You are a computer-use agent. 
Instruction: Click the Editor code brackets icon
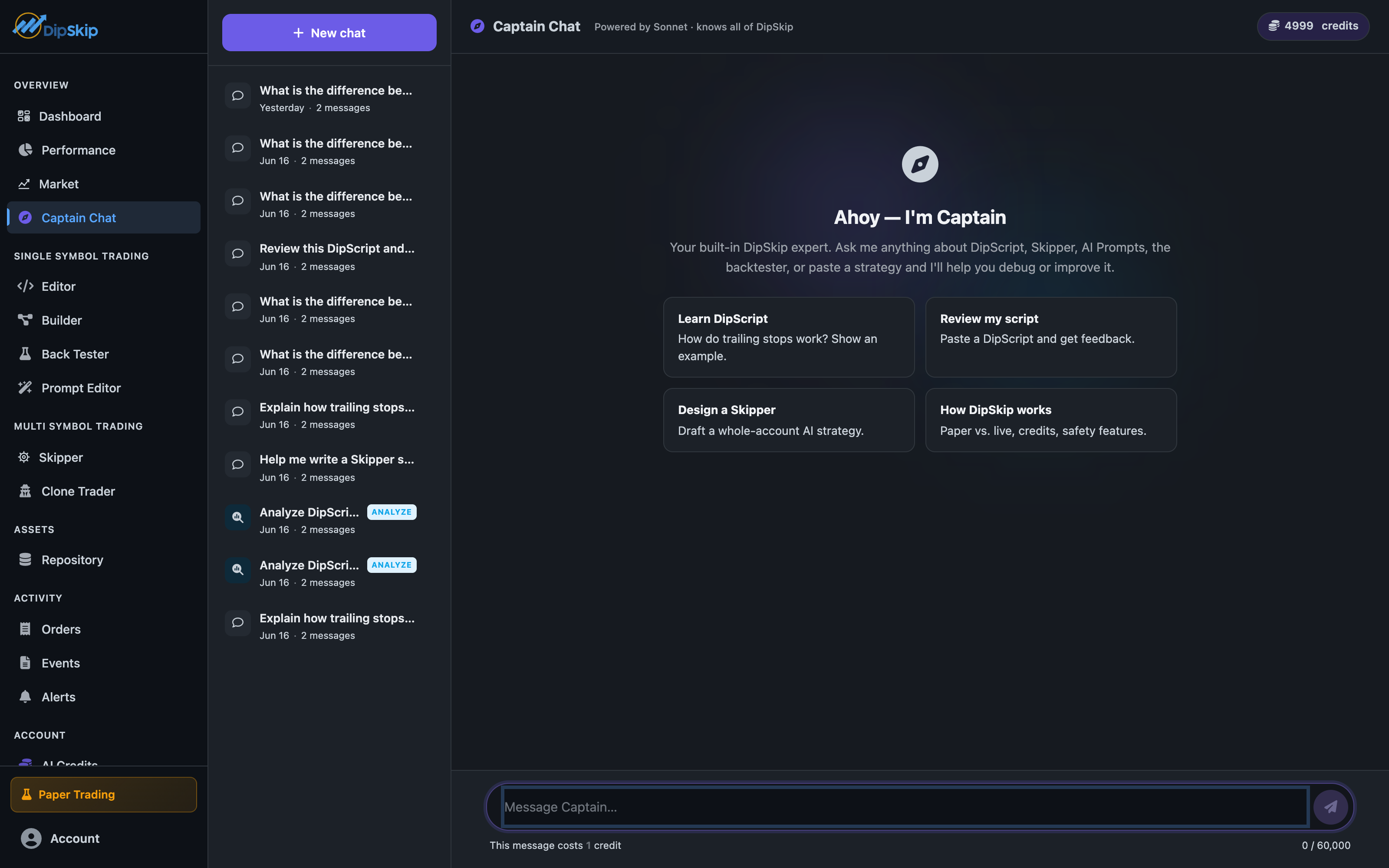tap(25, 286)
